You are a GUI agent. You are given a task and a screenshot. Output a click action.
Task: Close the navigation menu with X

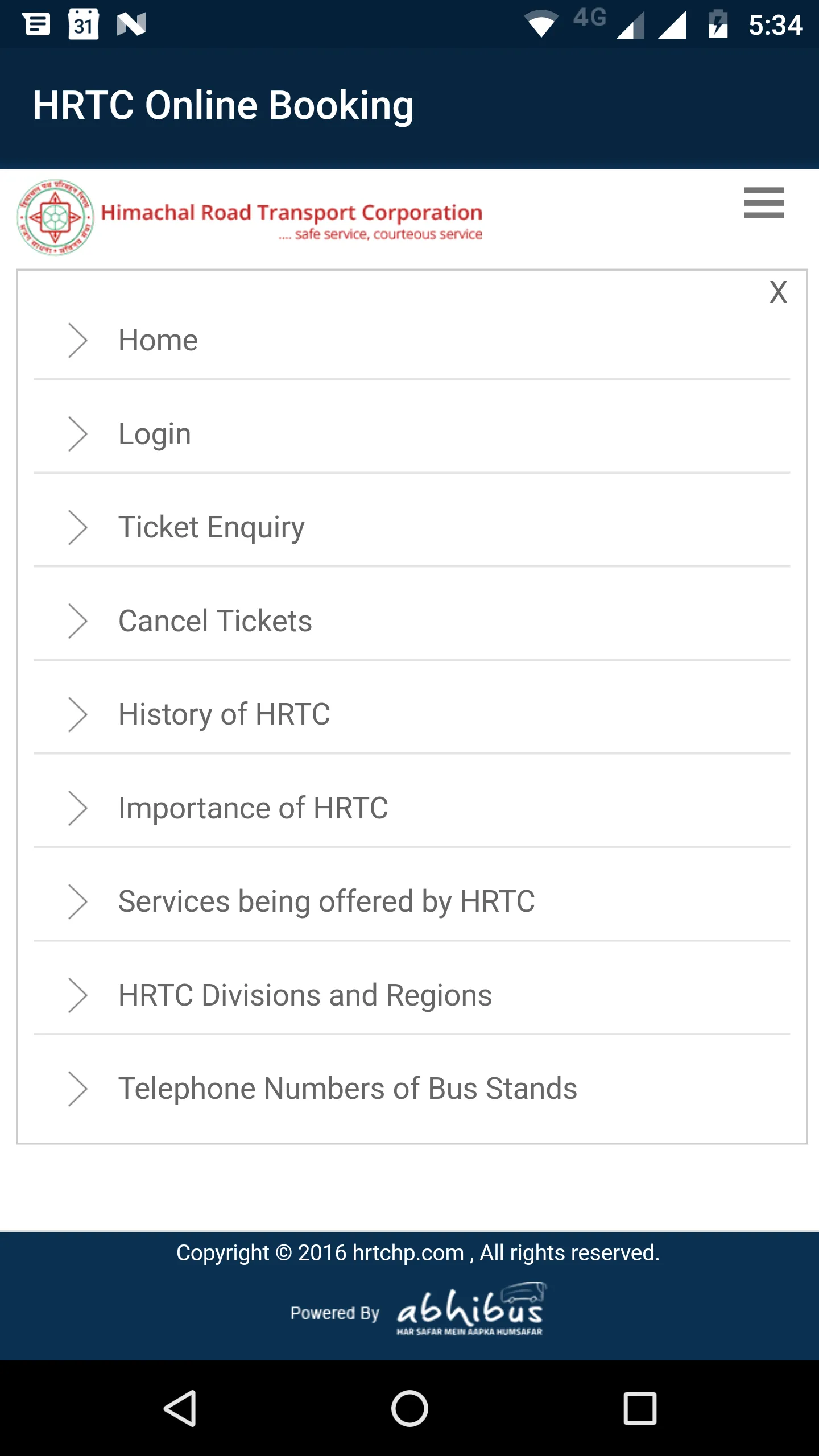778,292
